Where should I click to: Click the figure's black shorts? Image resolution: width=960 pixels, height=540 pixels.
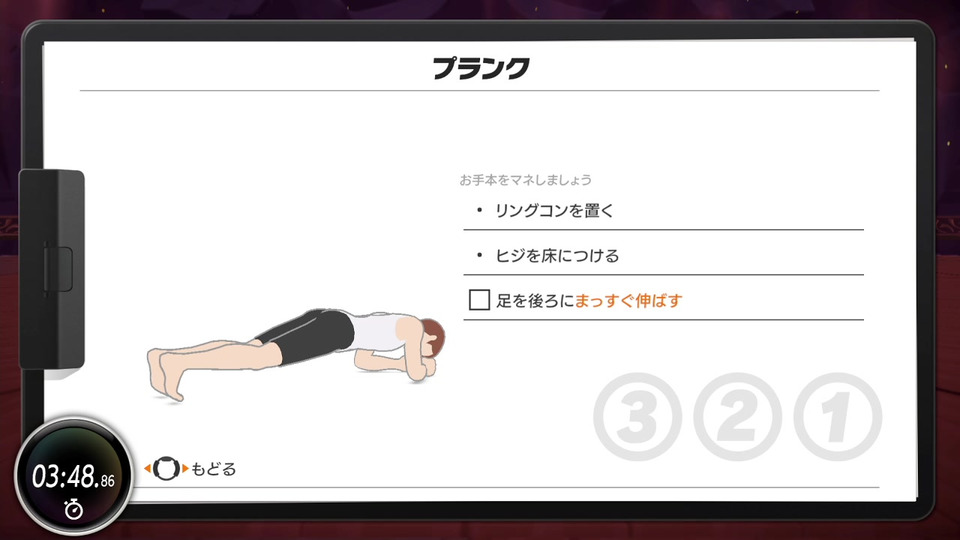pos(307,336)
